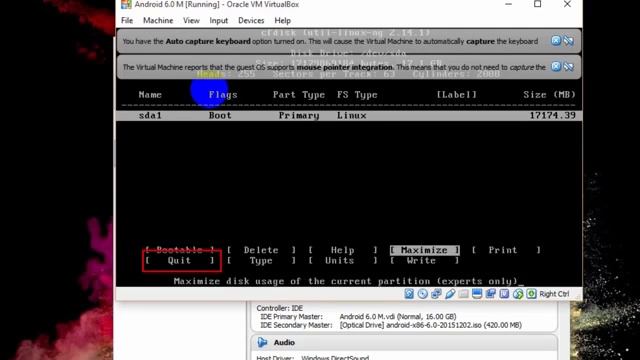Click the Size (MB) column header

click(549, 95)
